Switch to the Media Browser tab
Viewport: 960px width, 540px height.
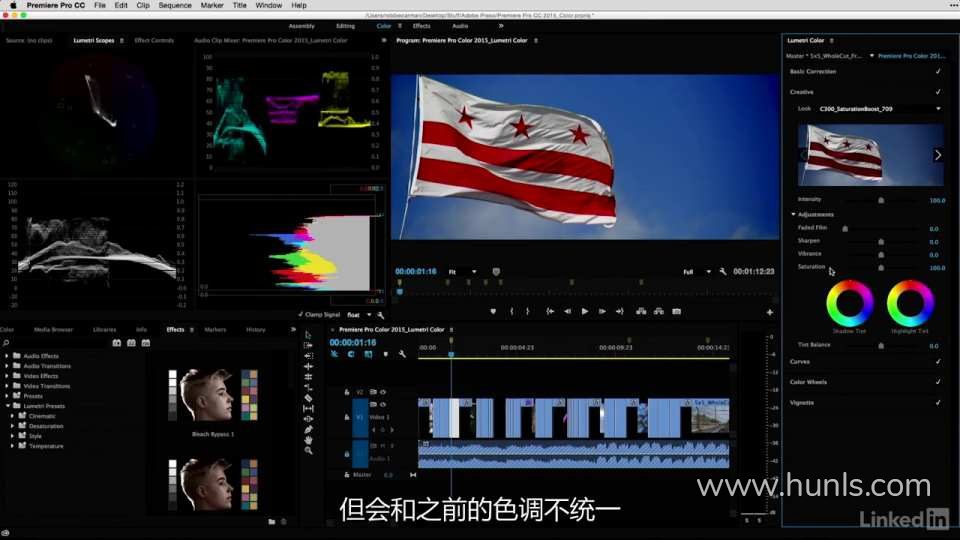click(53, 329)
